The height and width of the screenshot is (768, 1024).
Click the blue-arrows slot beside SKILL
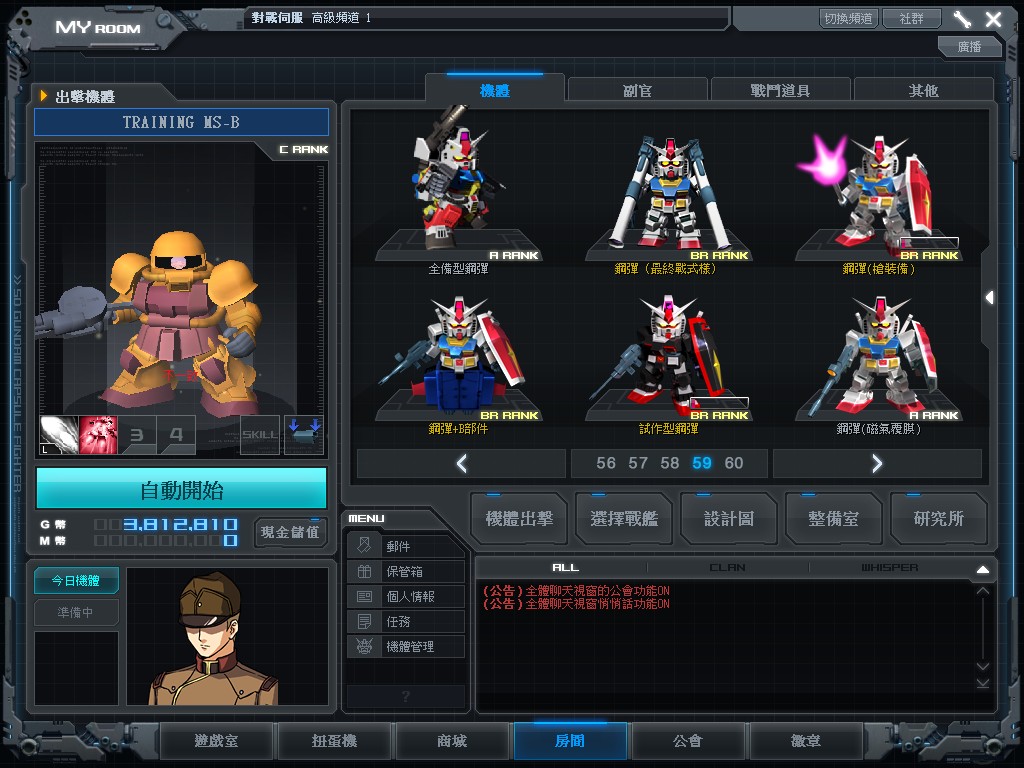304,435
